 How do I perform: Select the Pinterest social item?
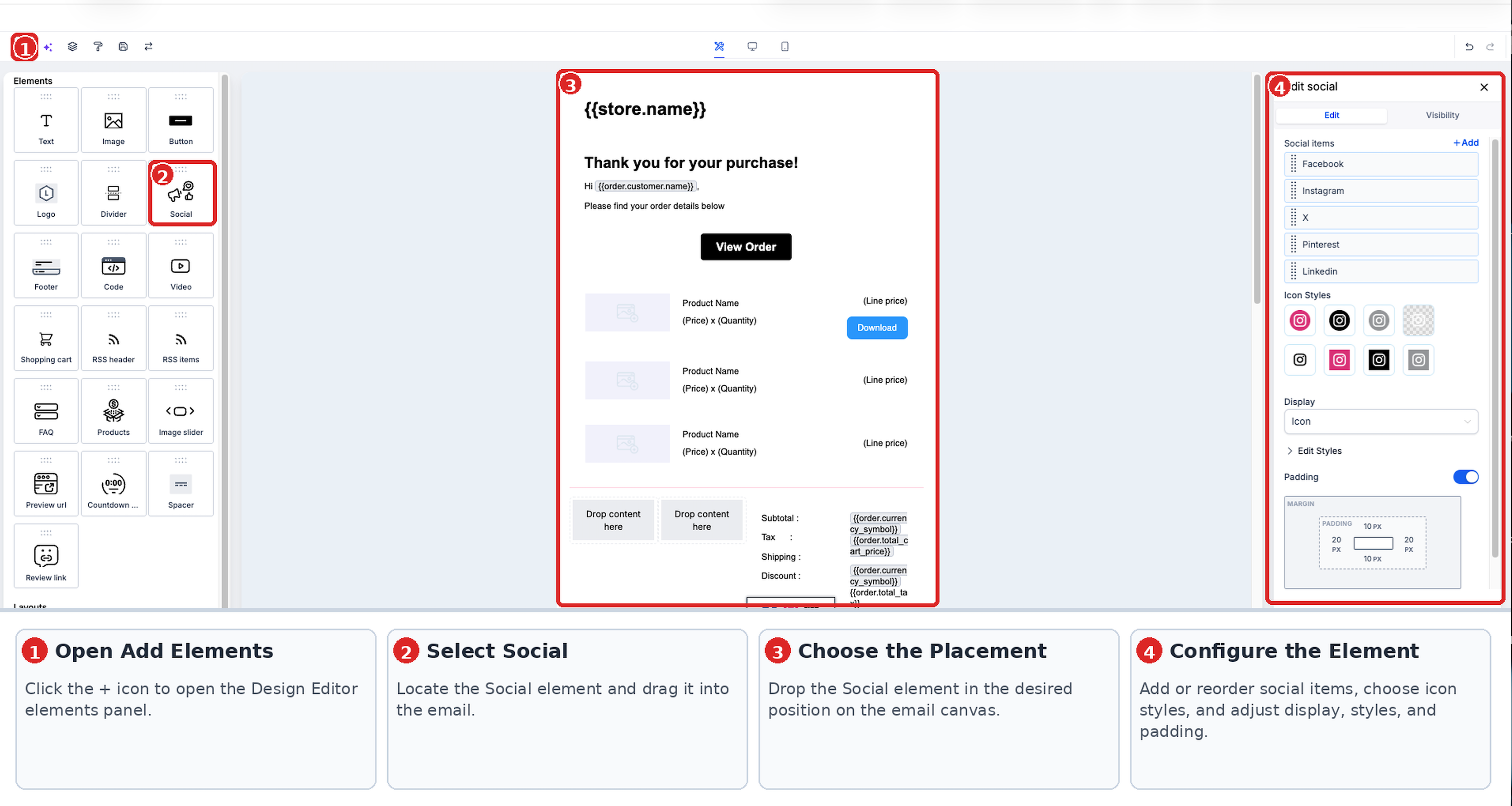pos(1381,245)
